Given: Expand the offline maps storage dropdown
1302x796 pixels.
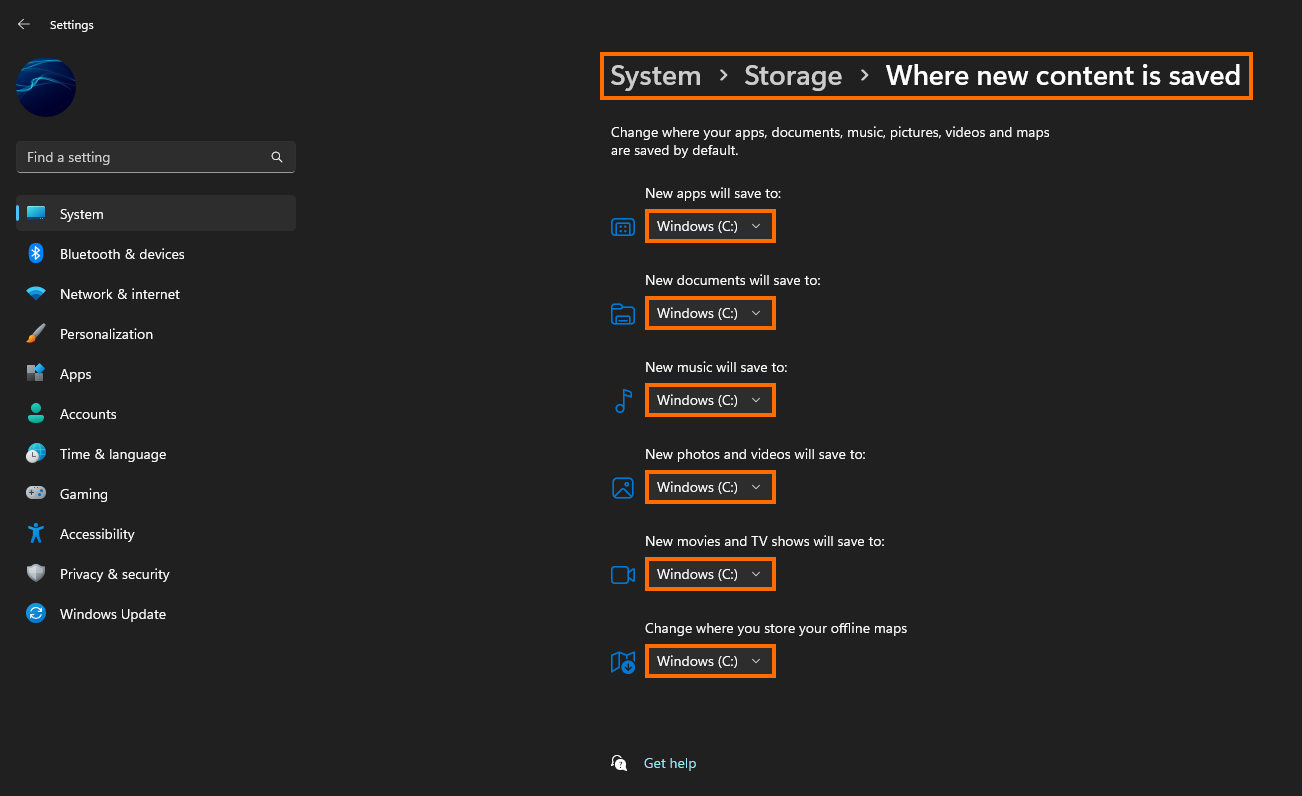Looking at the screenshot, I should (x=710, y=661).
